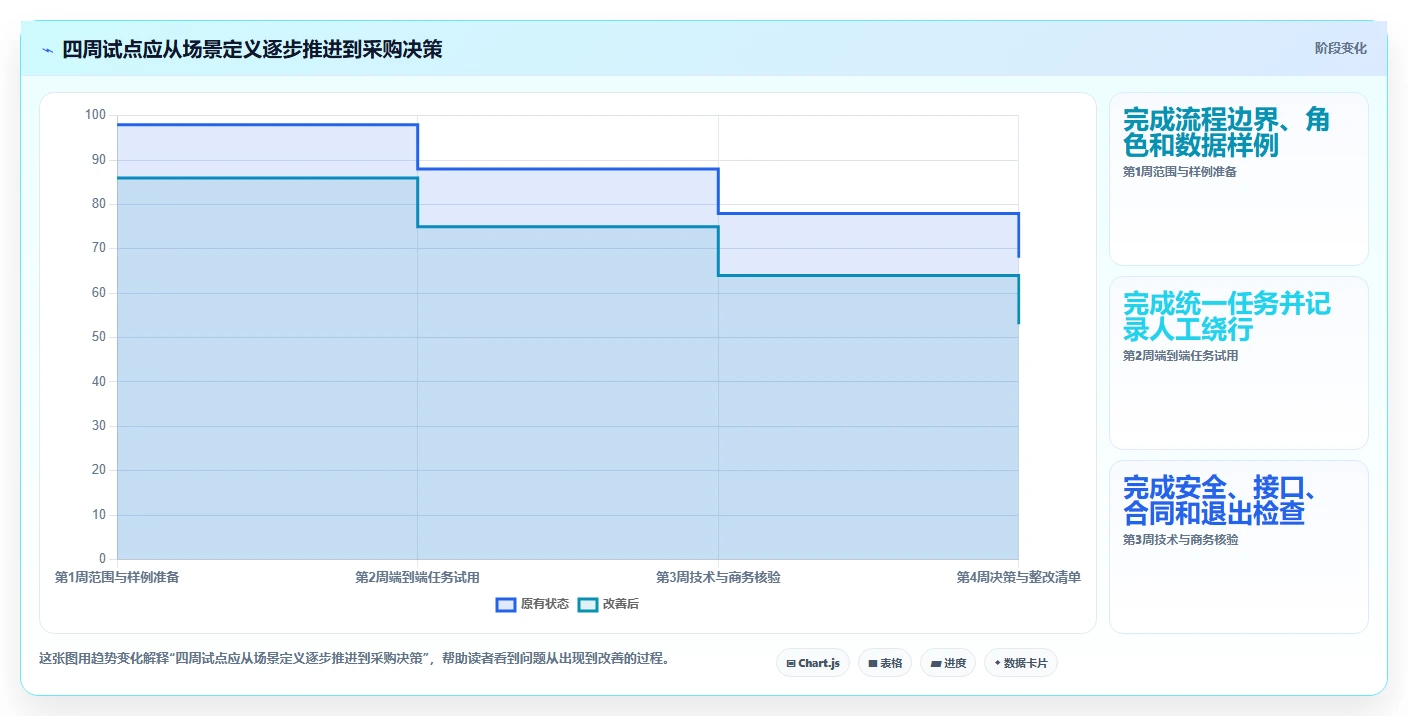1408x716 pixels.
Task: Click x-axis label 第4周决策与整改清单
Action: click(1018, 577)
